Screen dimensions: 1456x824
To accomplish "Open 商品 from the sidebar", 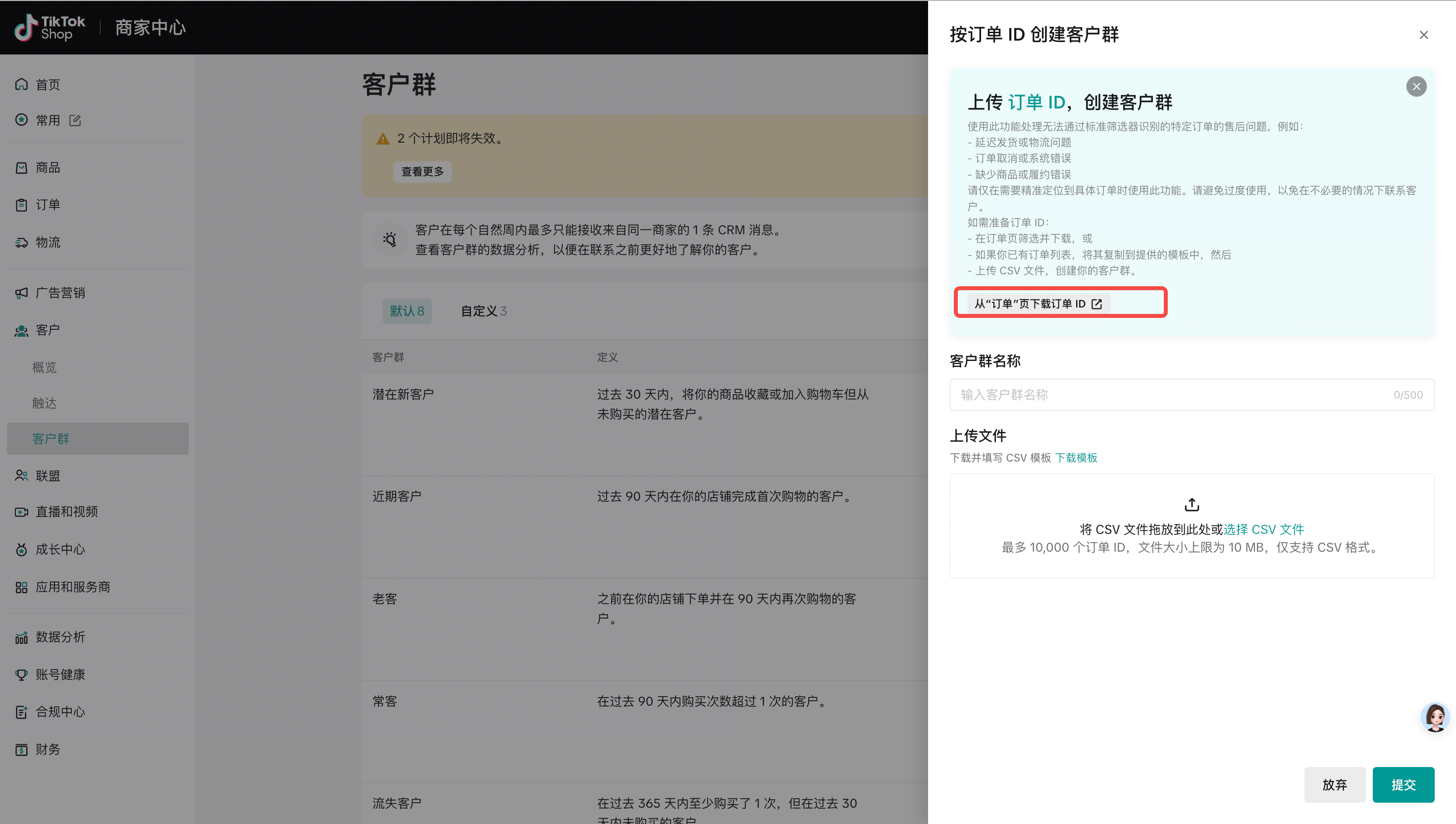I will click(48, 167).
